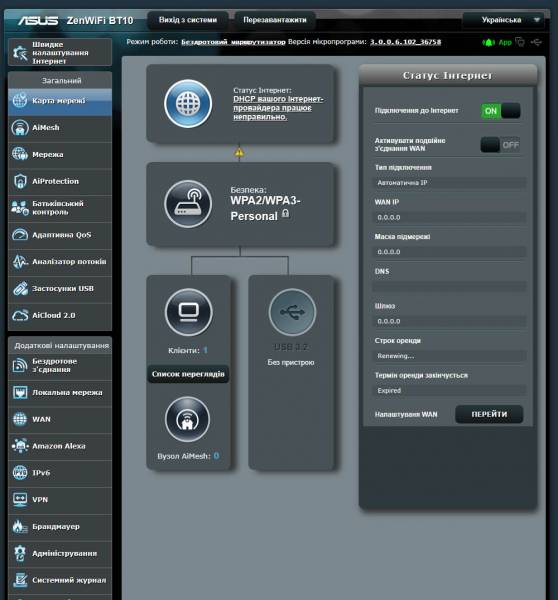Screen dimensions: 558x600
Task: Click the Renewing... lease value
Action: coord(396,356)
